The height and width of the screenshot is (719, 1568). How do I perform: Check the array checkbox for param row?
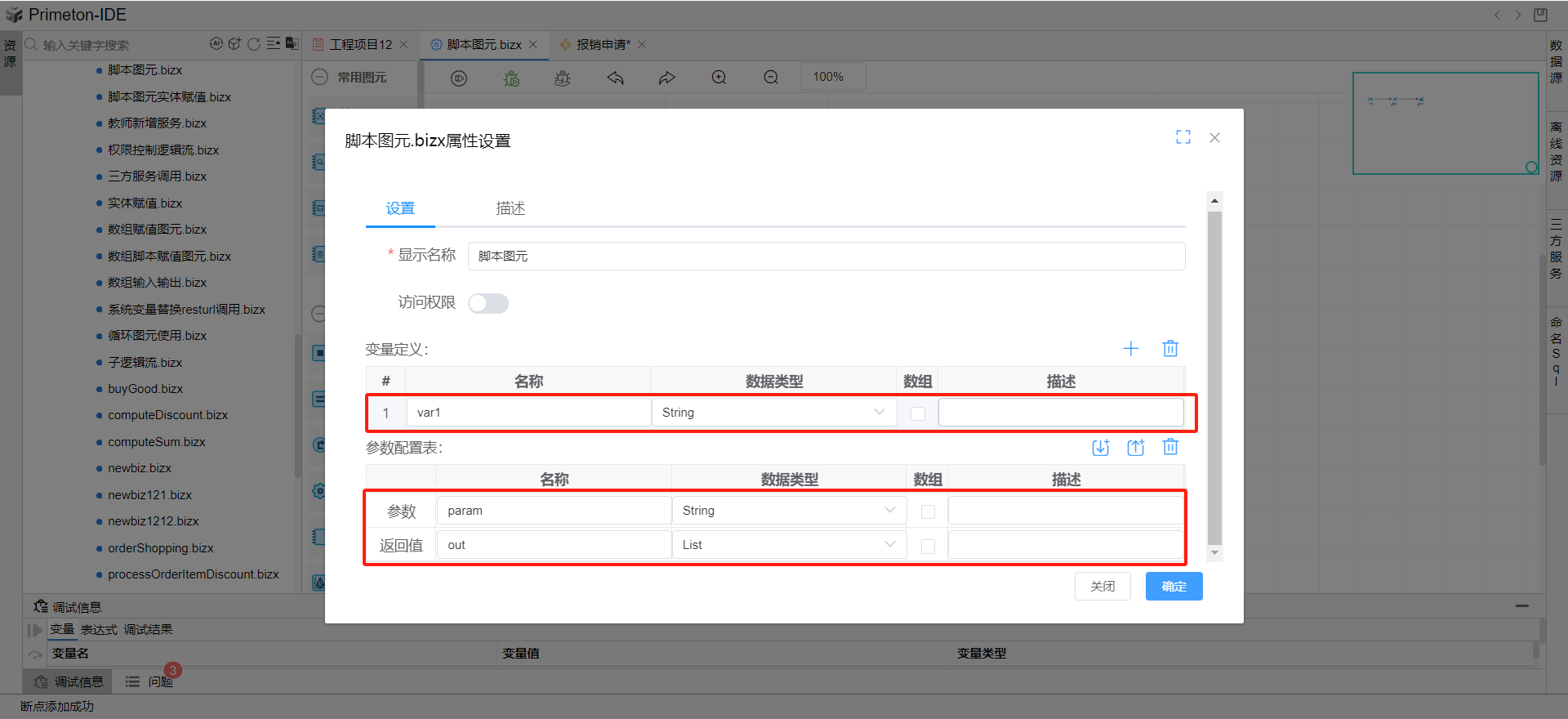point(928,511)
